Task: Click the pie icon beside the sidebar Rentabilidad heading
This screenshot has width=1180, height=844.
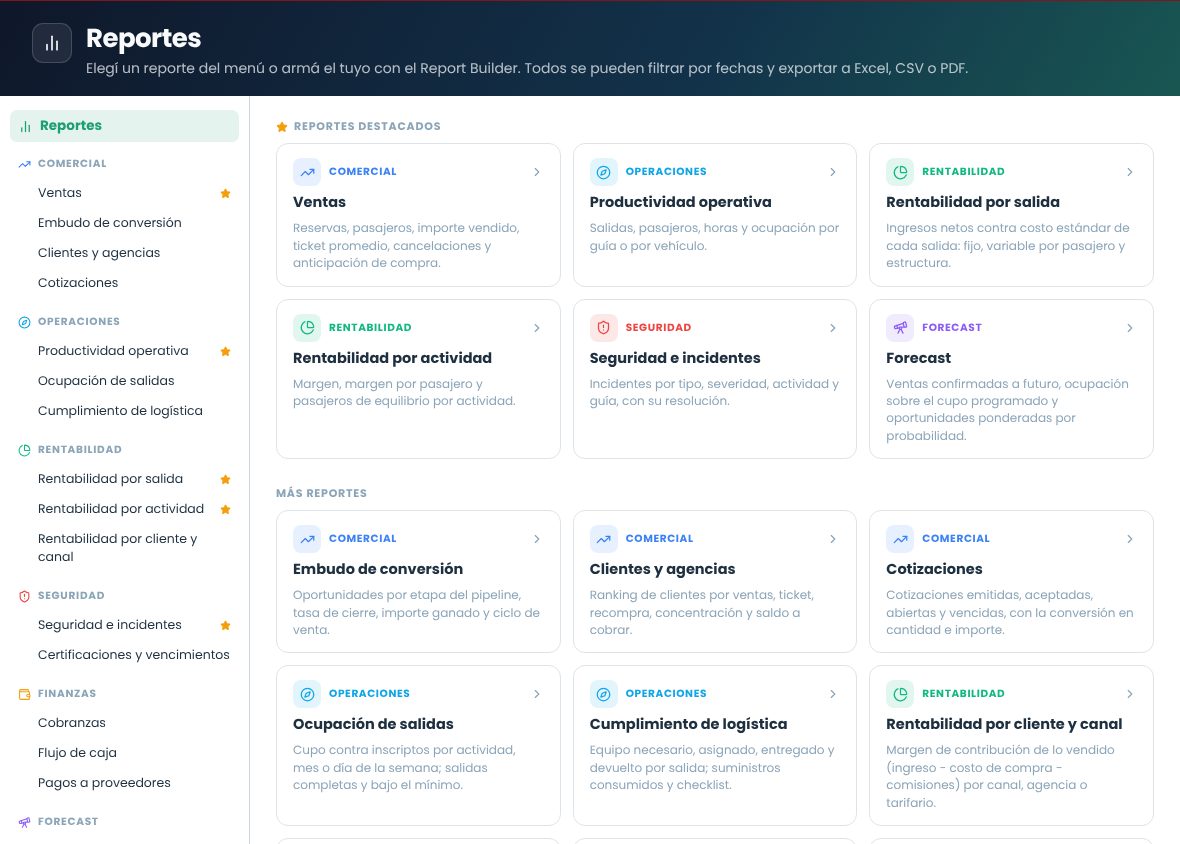Action: [x=25, y=450]
